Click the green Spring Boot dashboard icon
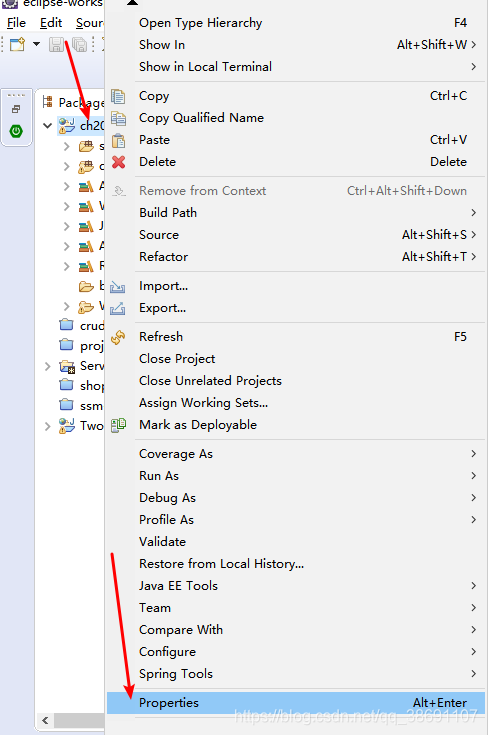488x735 pixels. tap(16, 131)
